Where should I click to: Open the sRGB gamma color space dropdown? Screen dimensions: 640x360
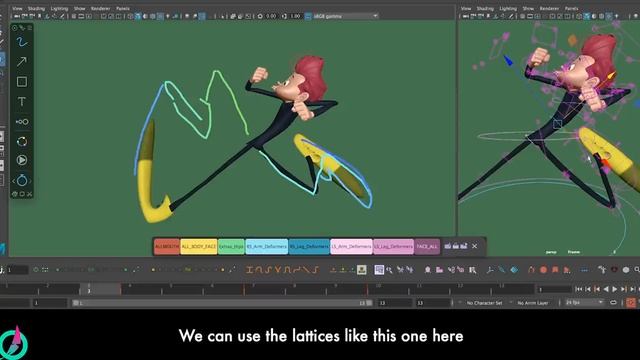pyautogui.click(x=345, y=16)
